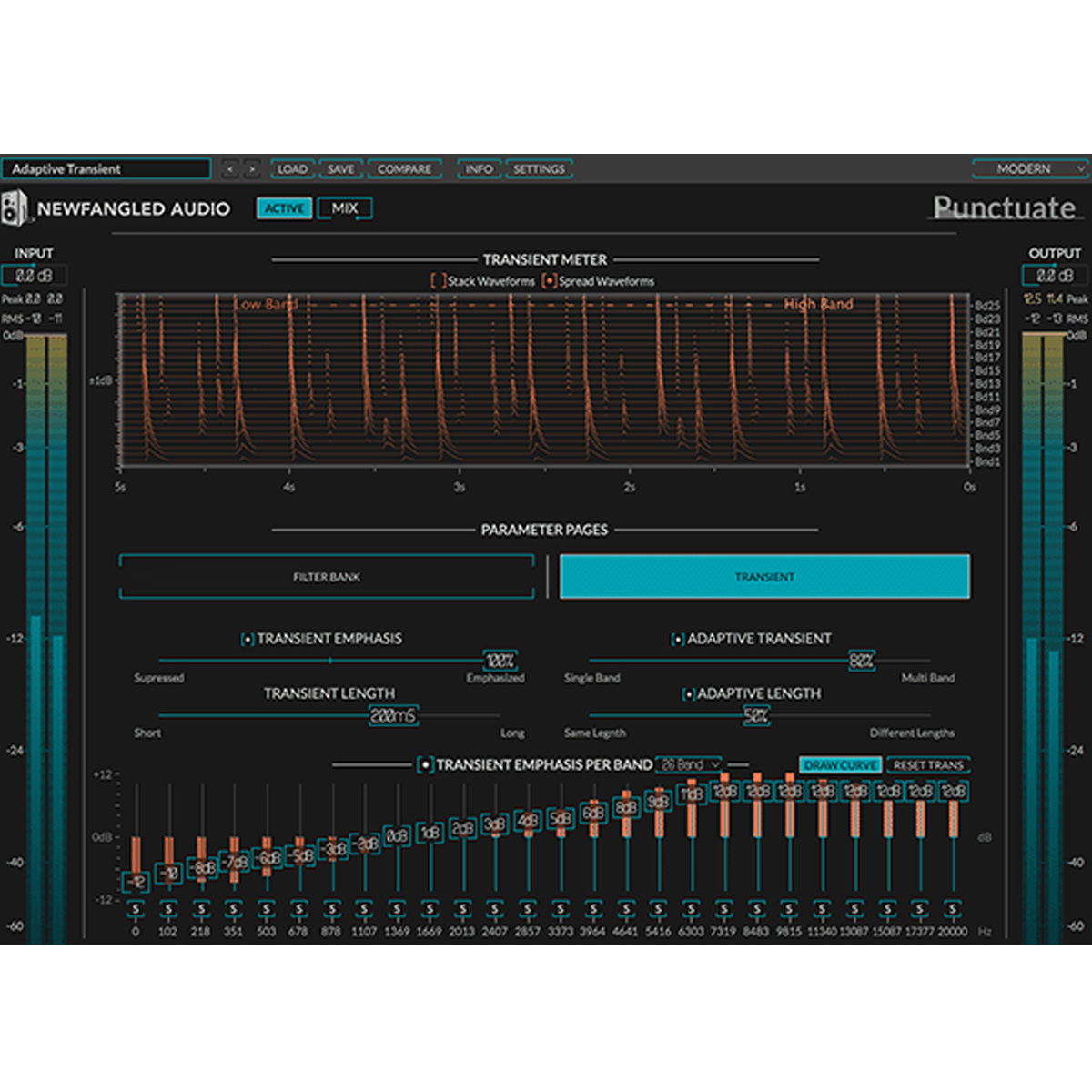The width and height of the screenshot is (1092, 1092).
Task: Click the LOAD preset button
Action: 292,169
